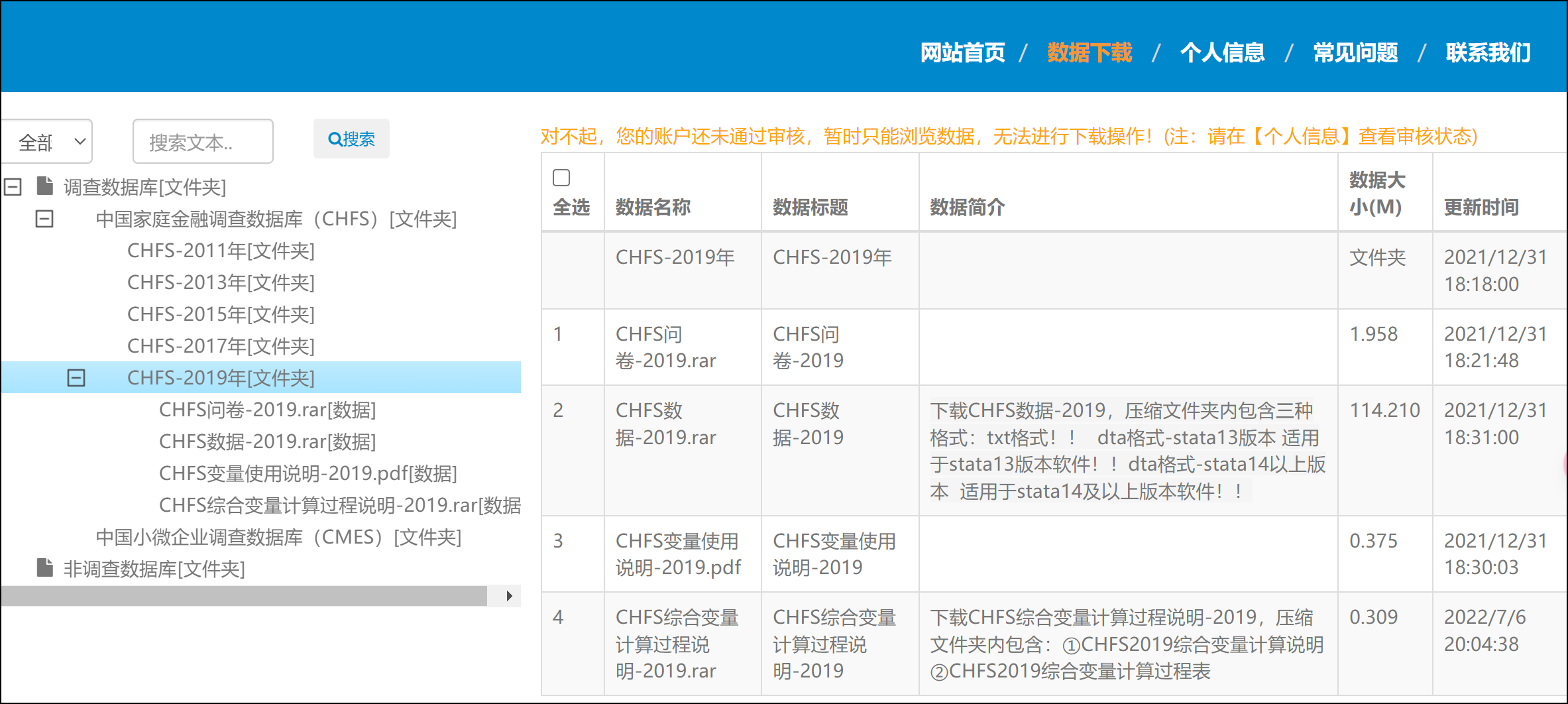Select CHFS数据-2019.rar in the tree

click(267, 441)
